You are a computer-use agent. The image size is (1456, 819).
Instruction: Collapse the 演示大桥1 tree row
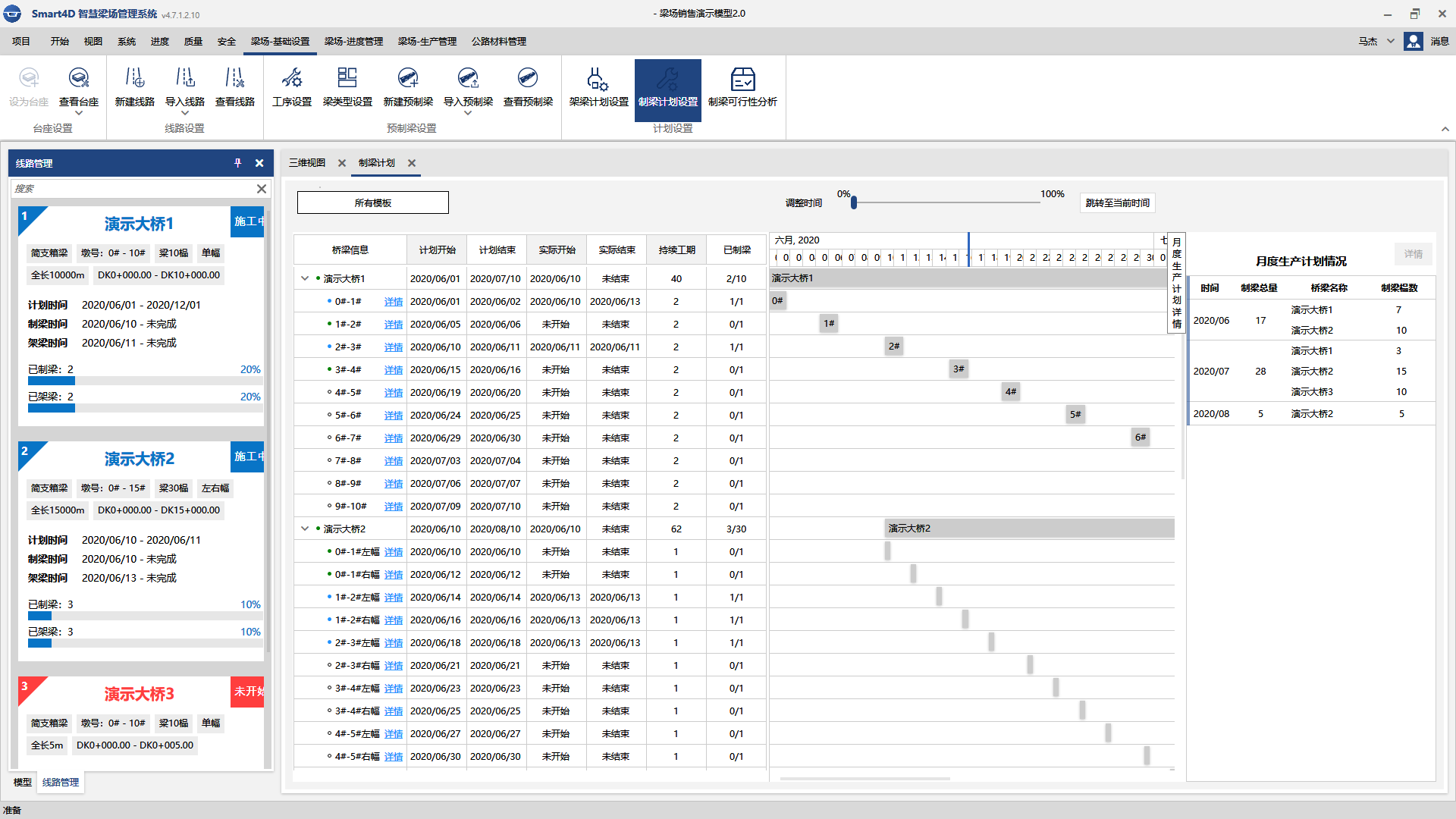pyautogui.click(x=305, y=278)
